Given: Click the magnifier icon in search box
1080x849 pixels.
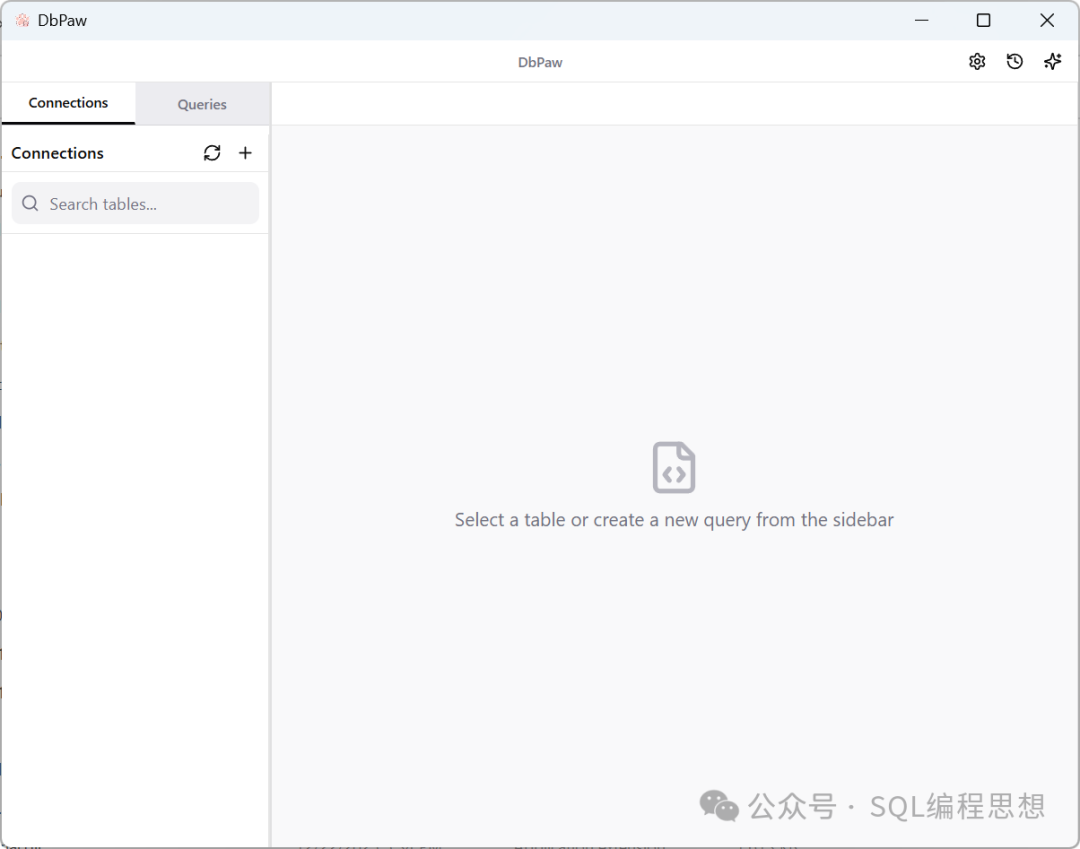Looking at the screenshot, I should [x=30, y=204].
